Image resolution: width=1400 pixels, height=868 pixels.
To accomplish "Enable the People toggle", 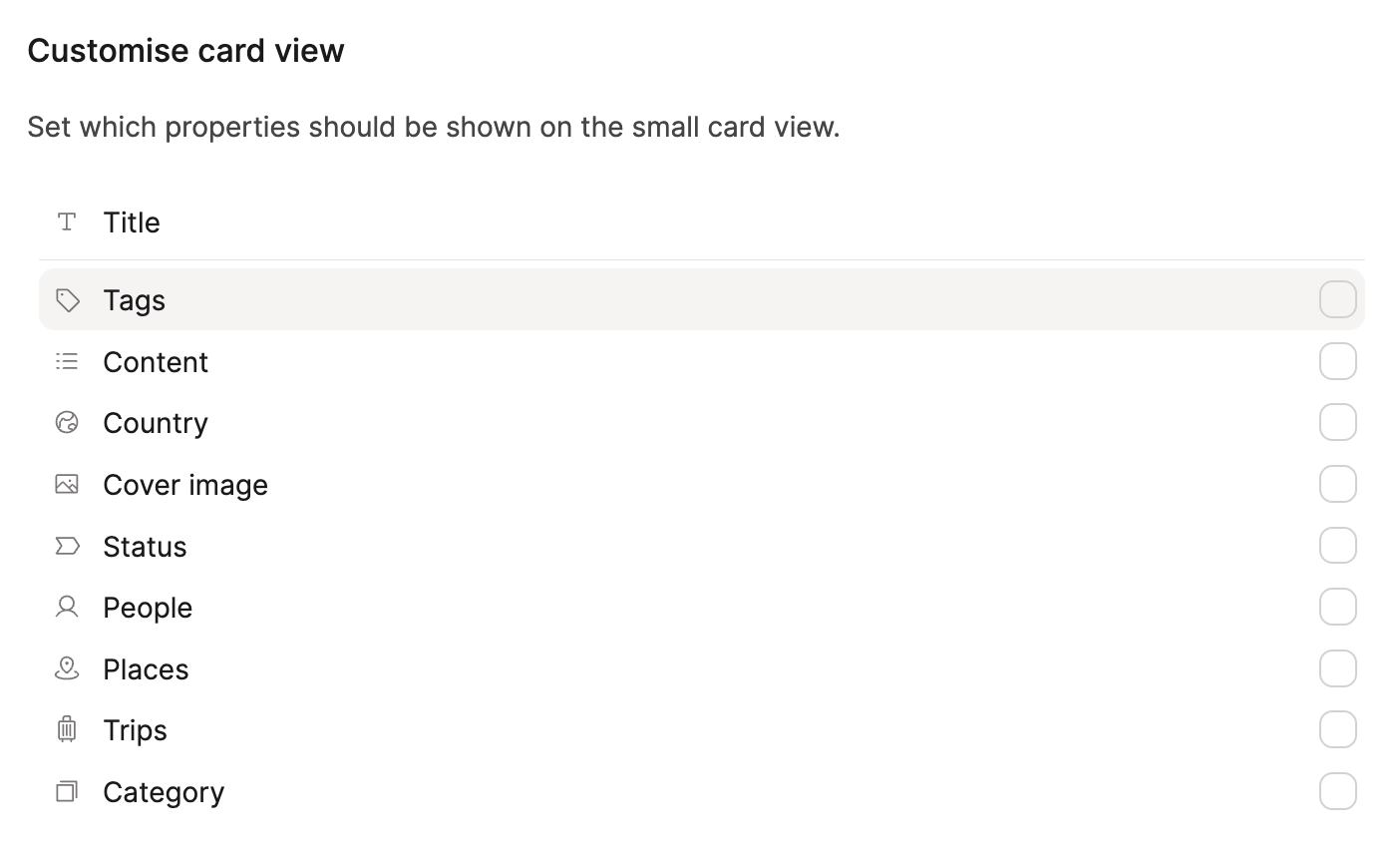I will 1337,607.
